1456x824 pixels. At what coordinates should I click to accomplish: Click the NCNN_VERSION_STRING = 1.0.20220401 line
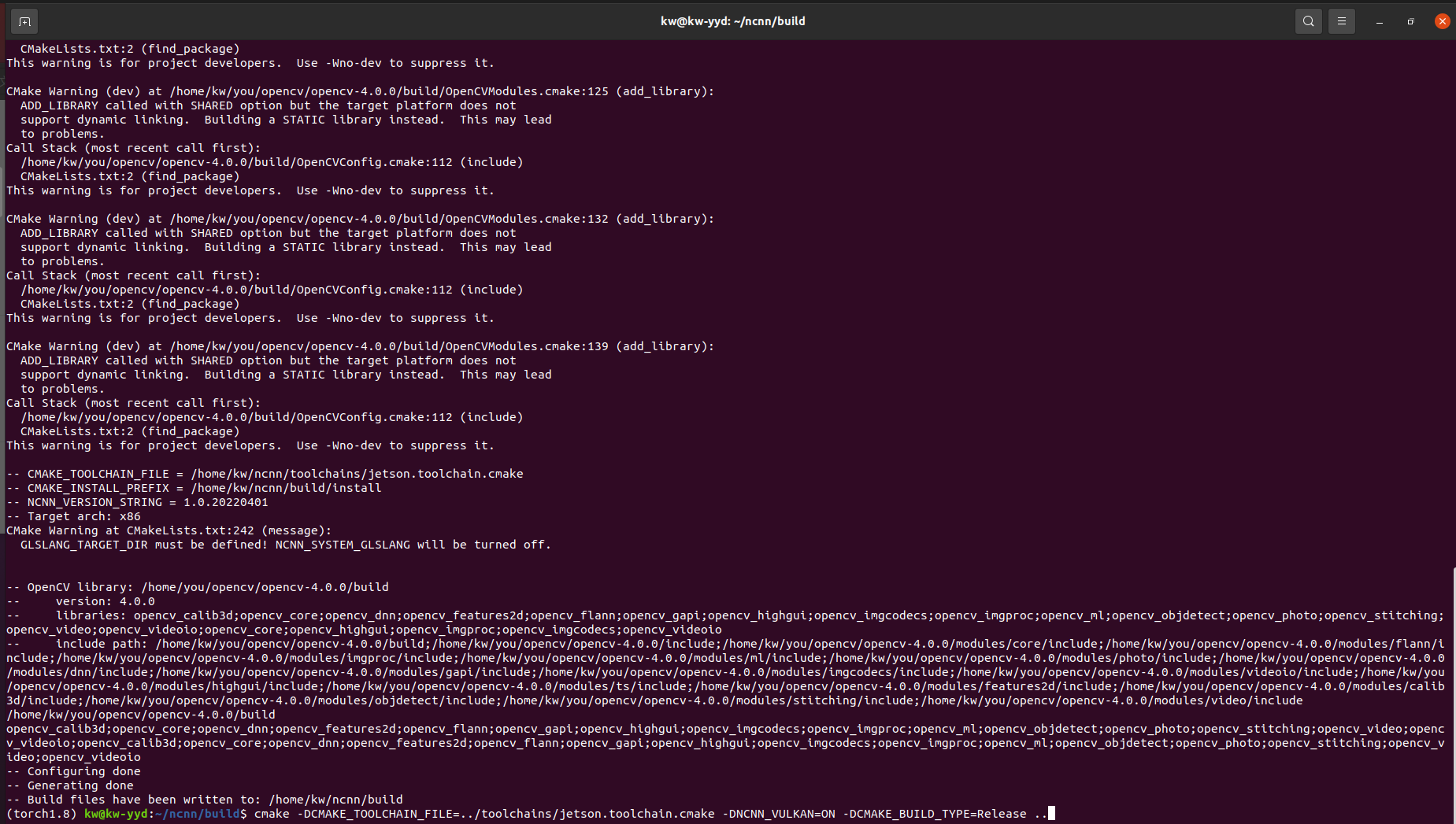click(137, 502)
